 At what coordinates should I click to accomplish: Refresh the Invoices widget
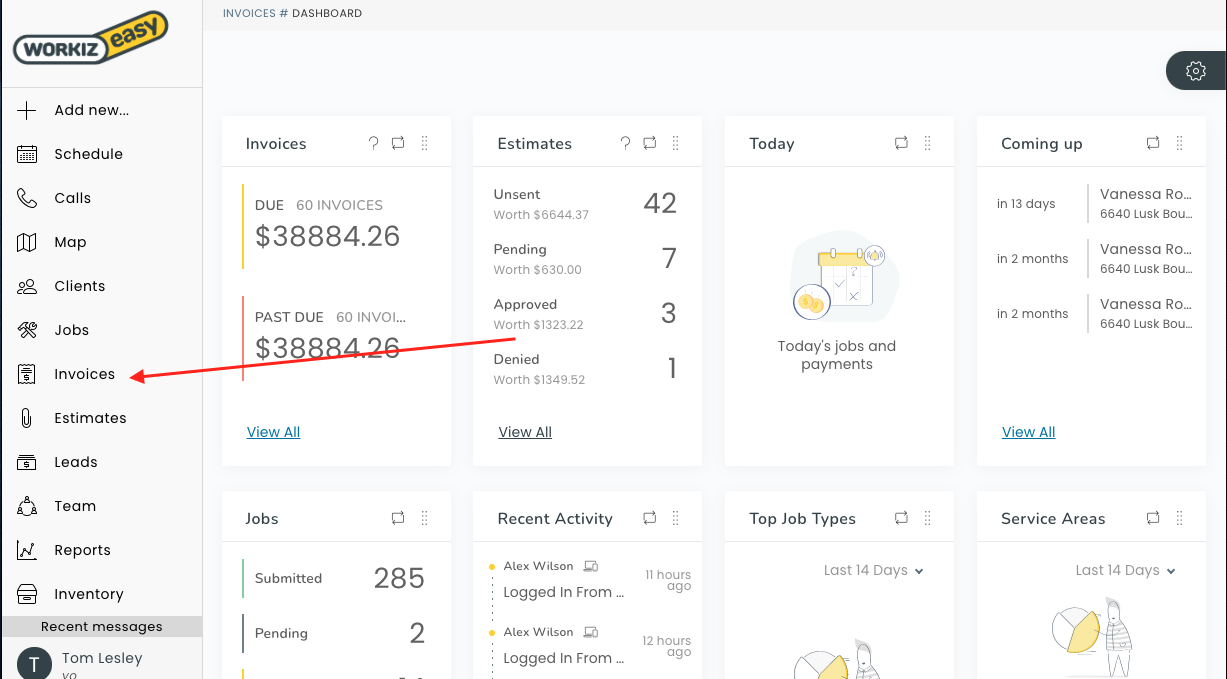point(398,143)
